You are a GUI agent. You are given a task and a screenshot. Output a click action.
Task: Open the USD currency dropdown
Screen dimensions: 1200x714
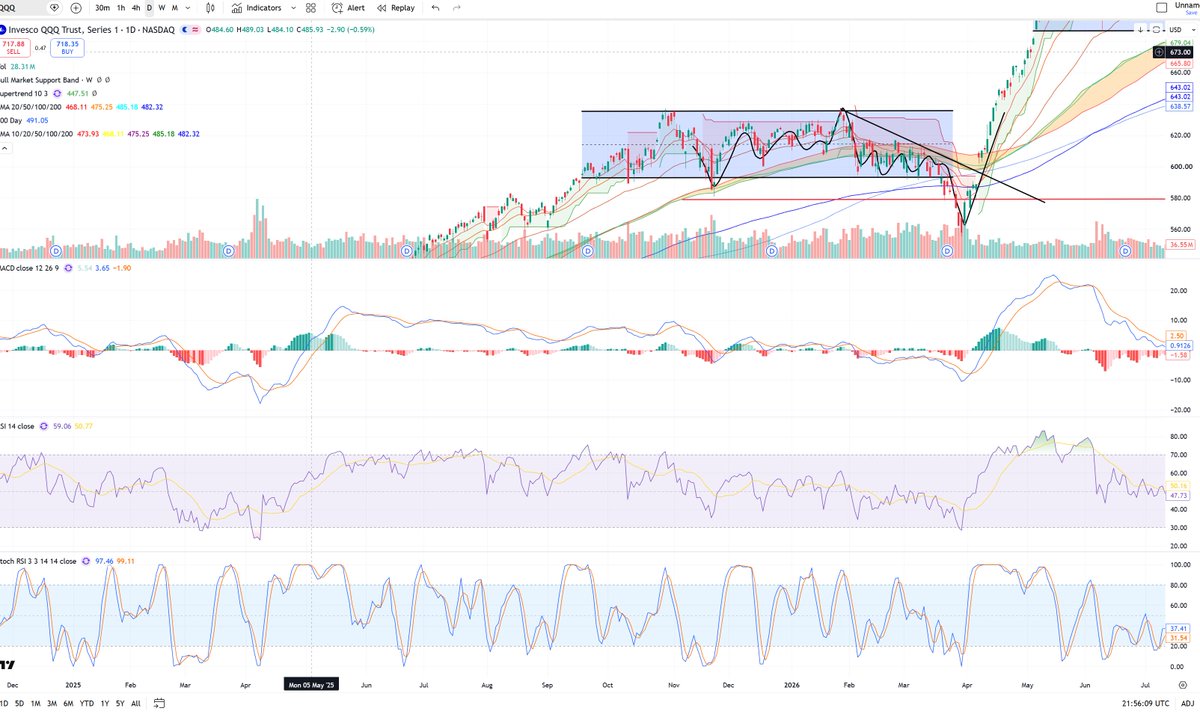pyautogui.click(x=1180, y=30)
